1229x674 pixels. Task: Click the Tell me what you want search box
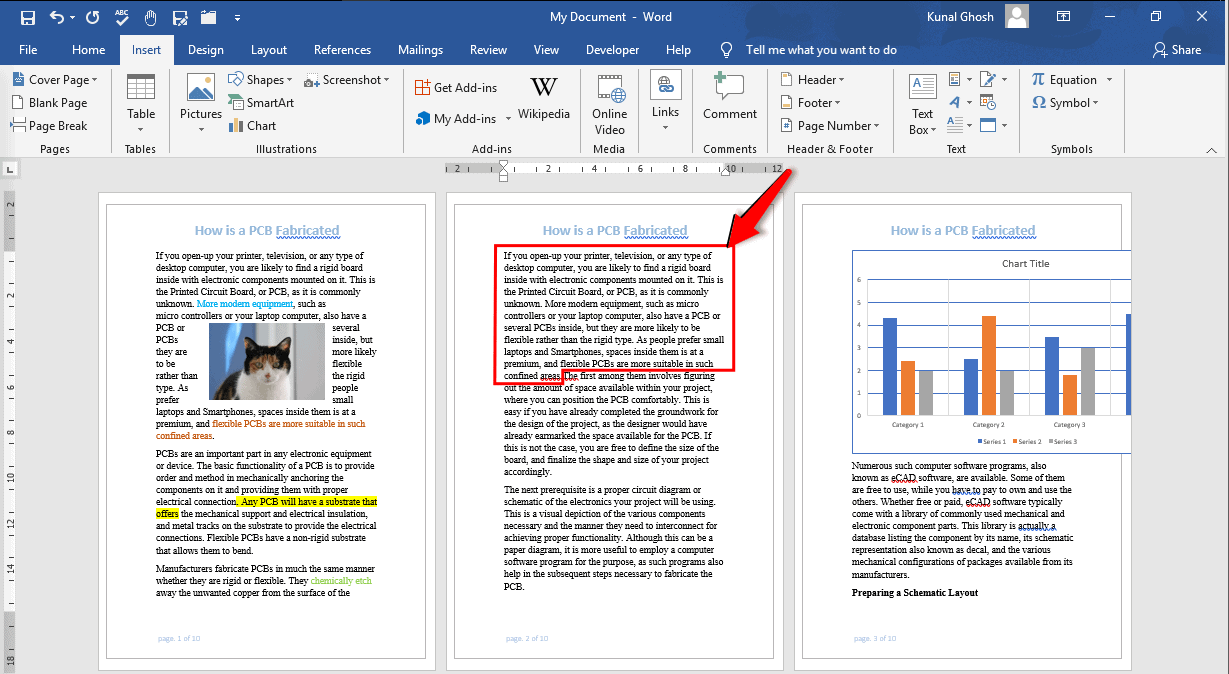[820, 49]
